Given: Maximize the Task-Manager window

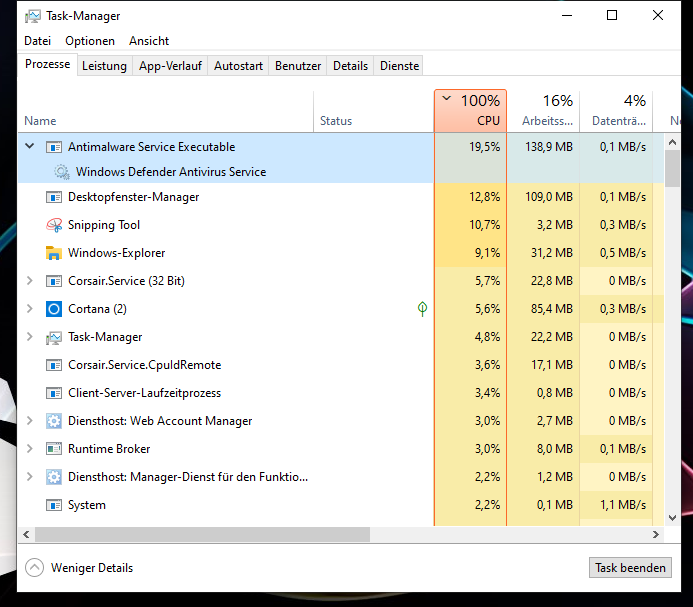Looking at the screenshot, I should click(612, 15).
